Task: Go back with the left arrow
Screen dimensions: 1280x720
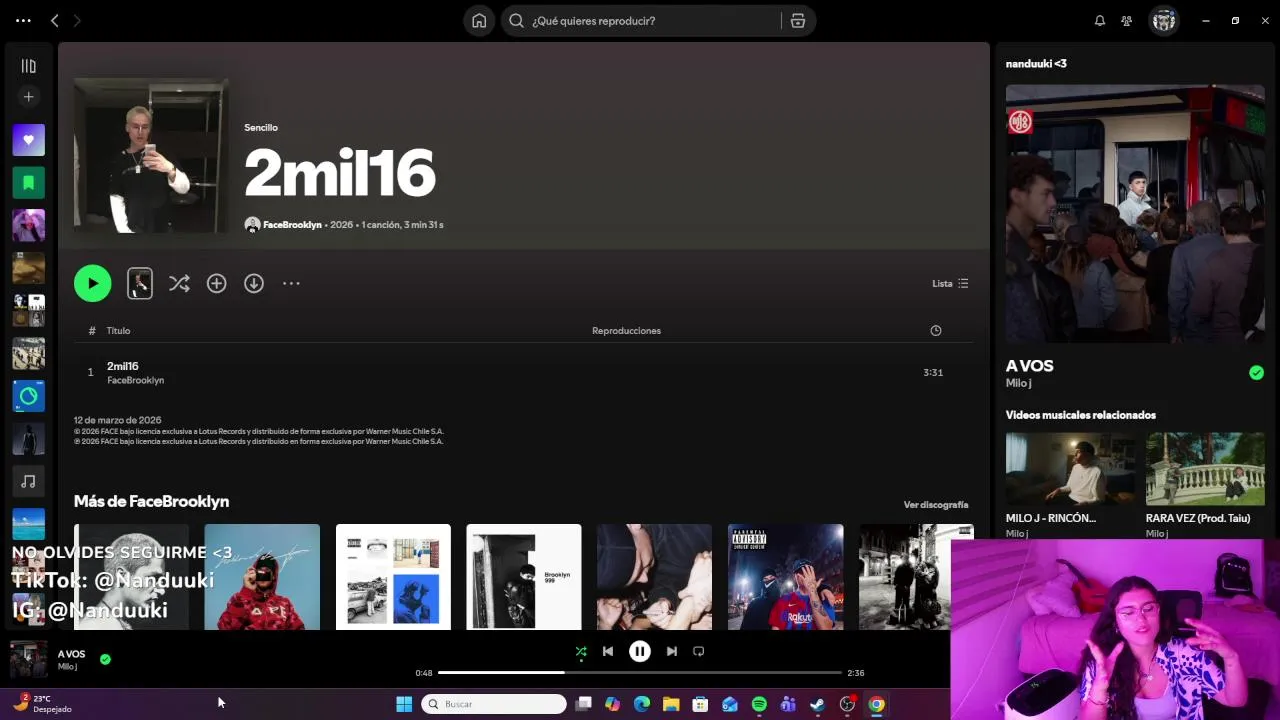Action: [x=55, y=20]
